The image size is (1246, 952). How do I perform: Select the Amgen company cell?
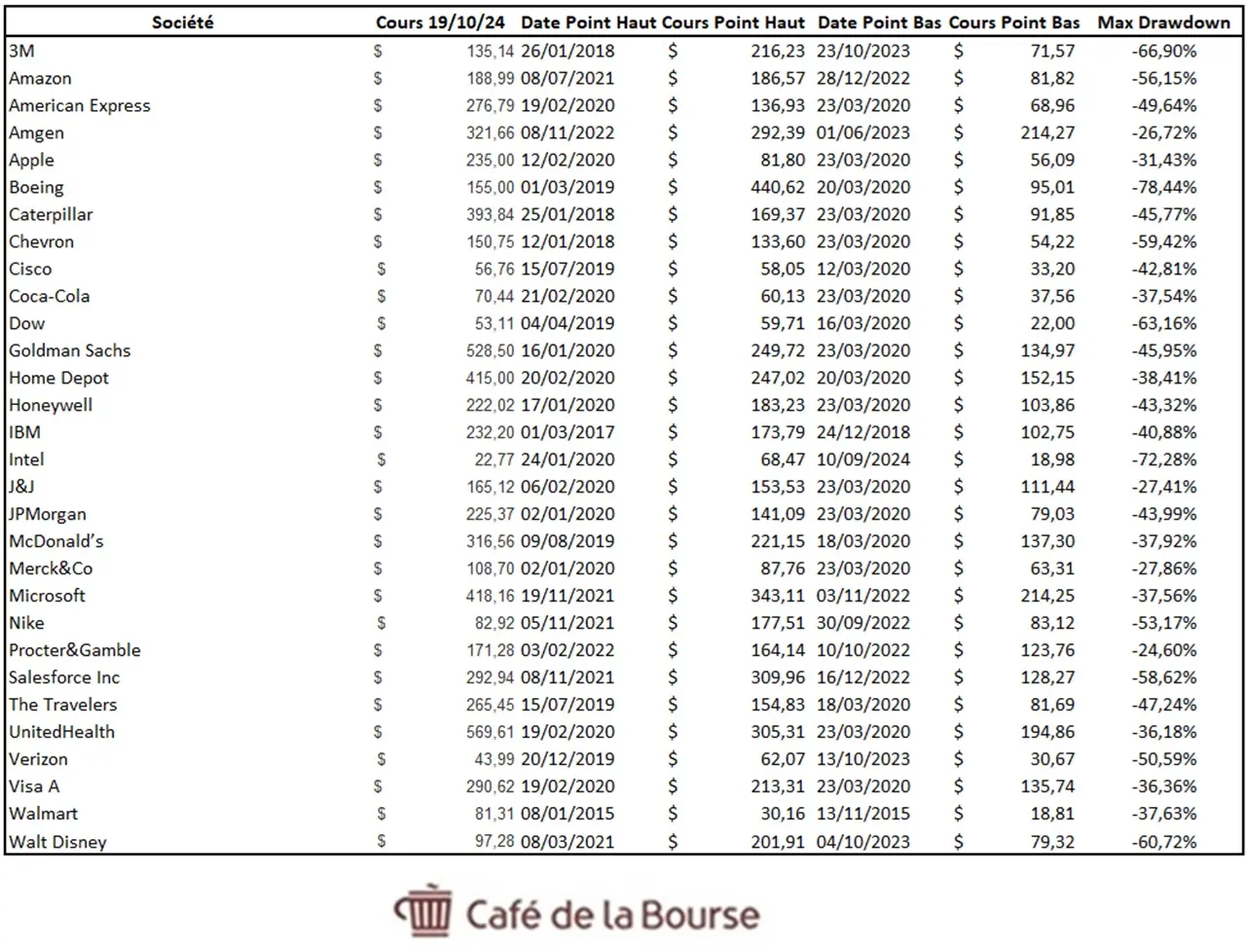pos(36,132)
